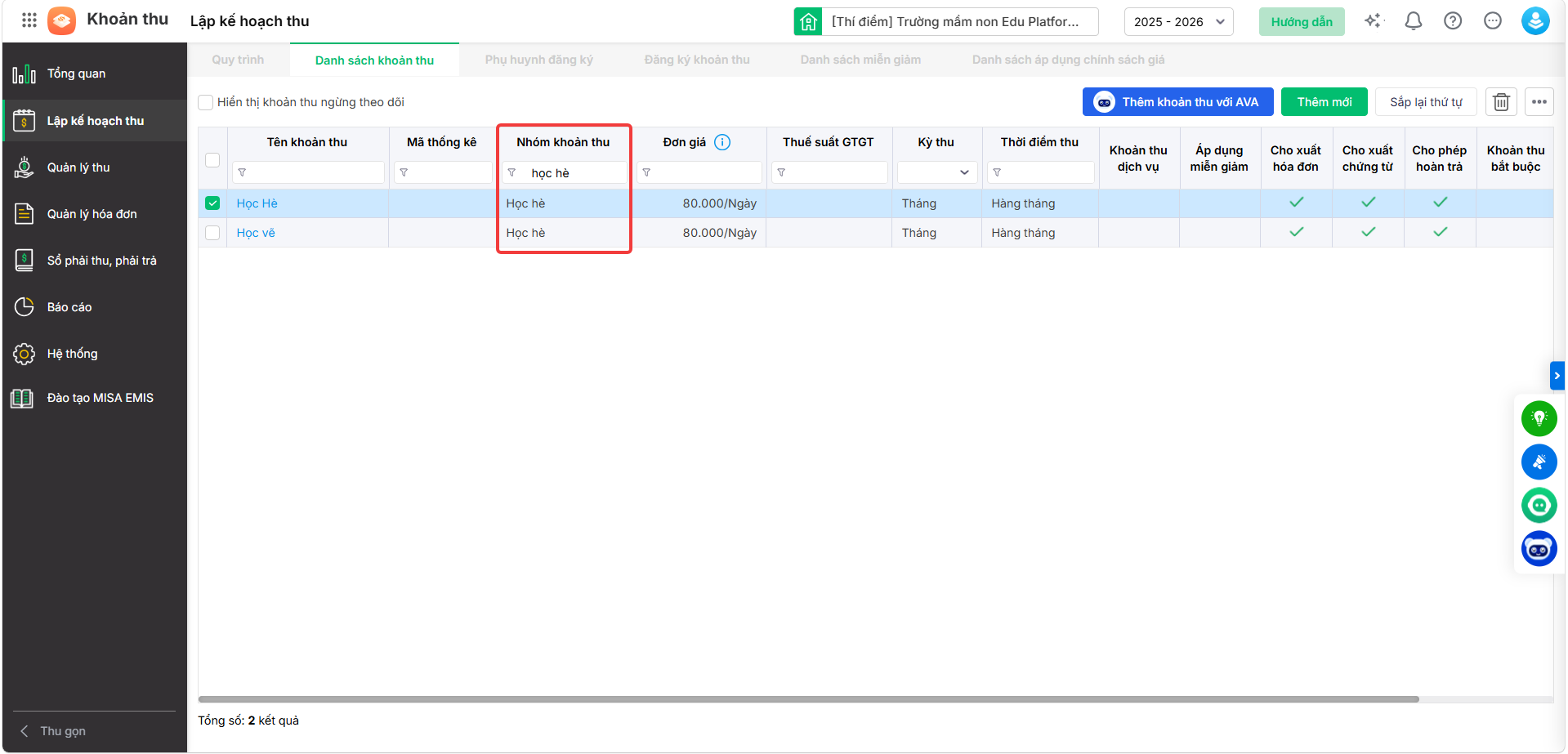Open Tổng quan in sidebar
1568x754 pixels.
tap(95, 74)
